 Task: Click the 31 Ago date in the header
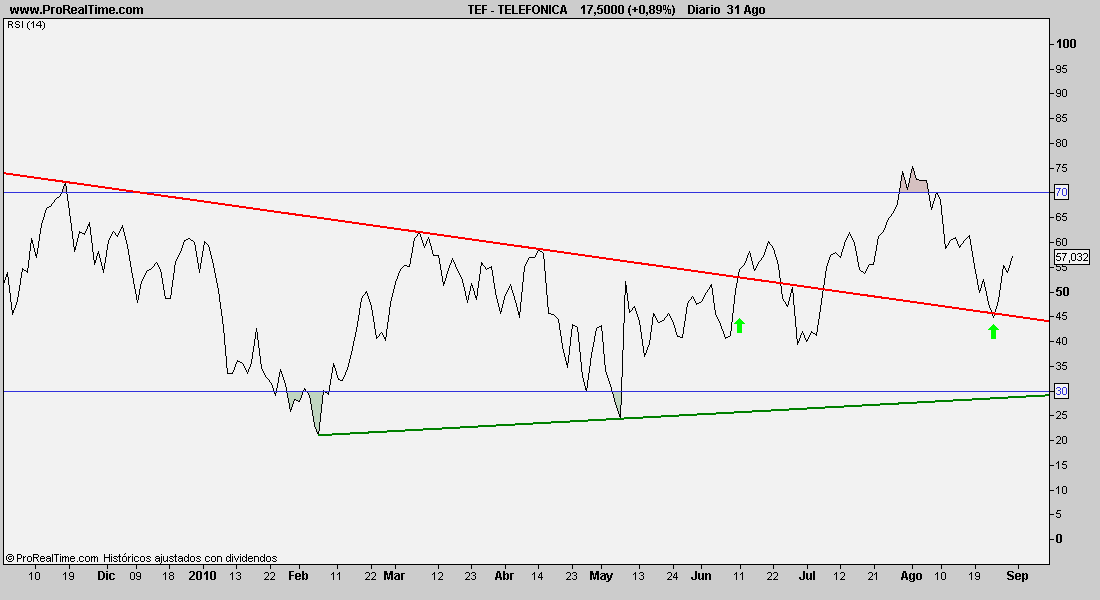[x=746, y=10]
